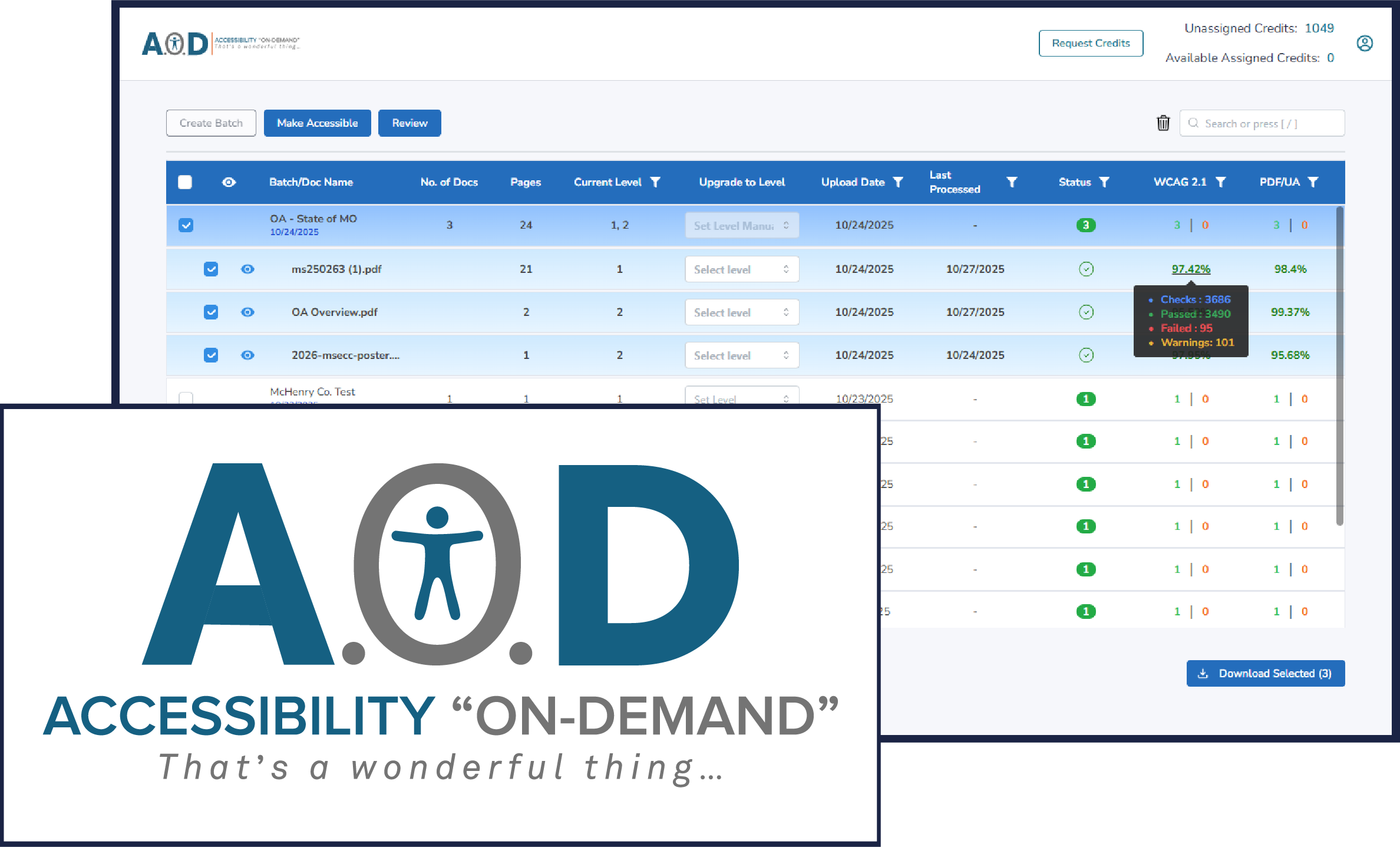The width and height of the screenshot is (1400, 847).
Task: Click the search magnifier icon
Action: (1194, 123)
